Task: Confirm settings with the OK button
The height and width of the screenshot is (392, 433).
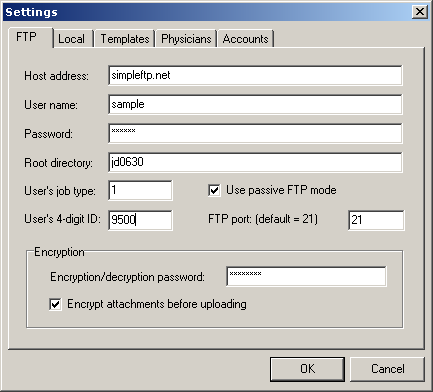Action: [x=307, y=369]
